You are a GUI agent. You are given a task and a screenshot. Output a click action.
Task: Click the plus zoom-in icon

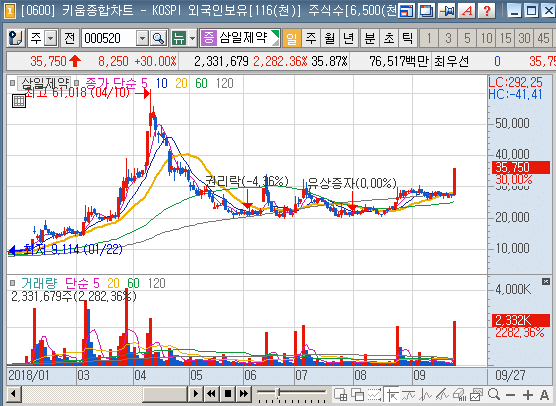point(528,394)
